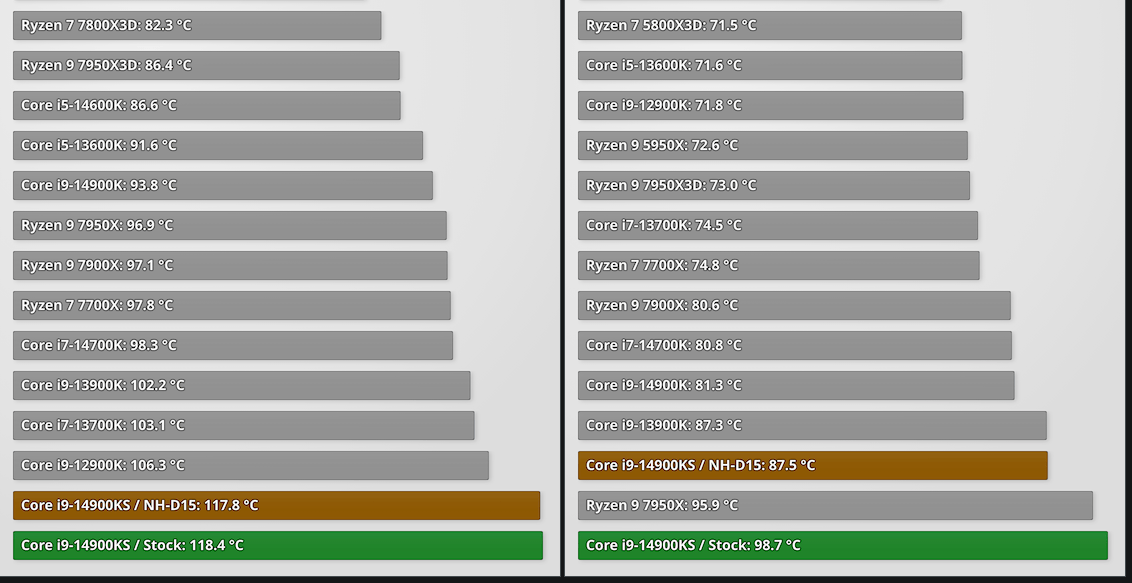The height and width of the screenshot is (583, 1132).
Task: Click the Ryzen 9 5950X 72.6 °C bar
Action: (773, 146)
